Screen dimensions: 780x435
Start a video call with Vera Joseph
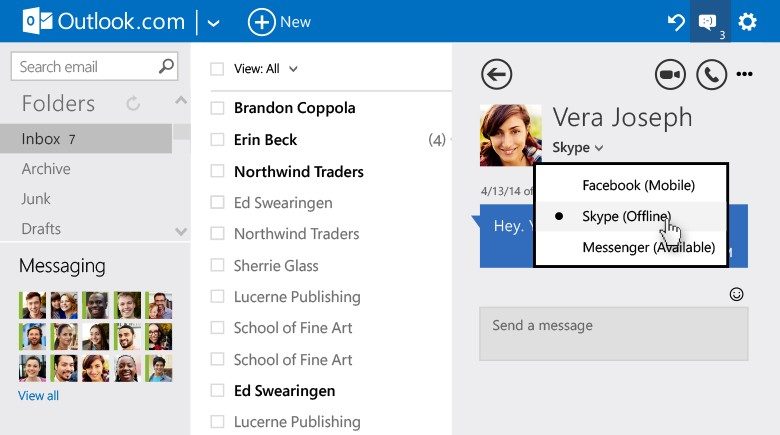669,74
